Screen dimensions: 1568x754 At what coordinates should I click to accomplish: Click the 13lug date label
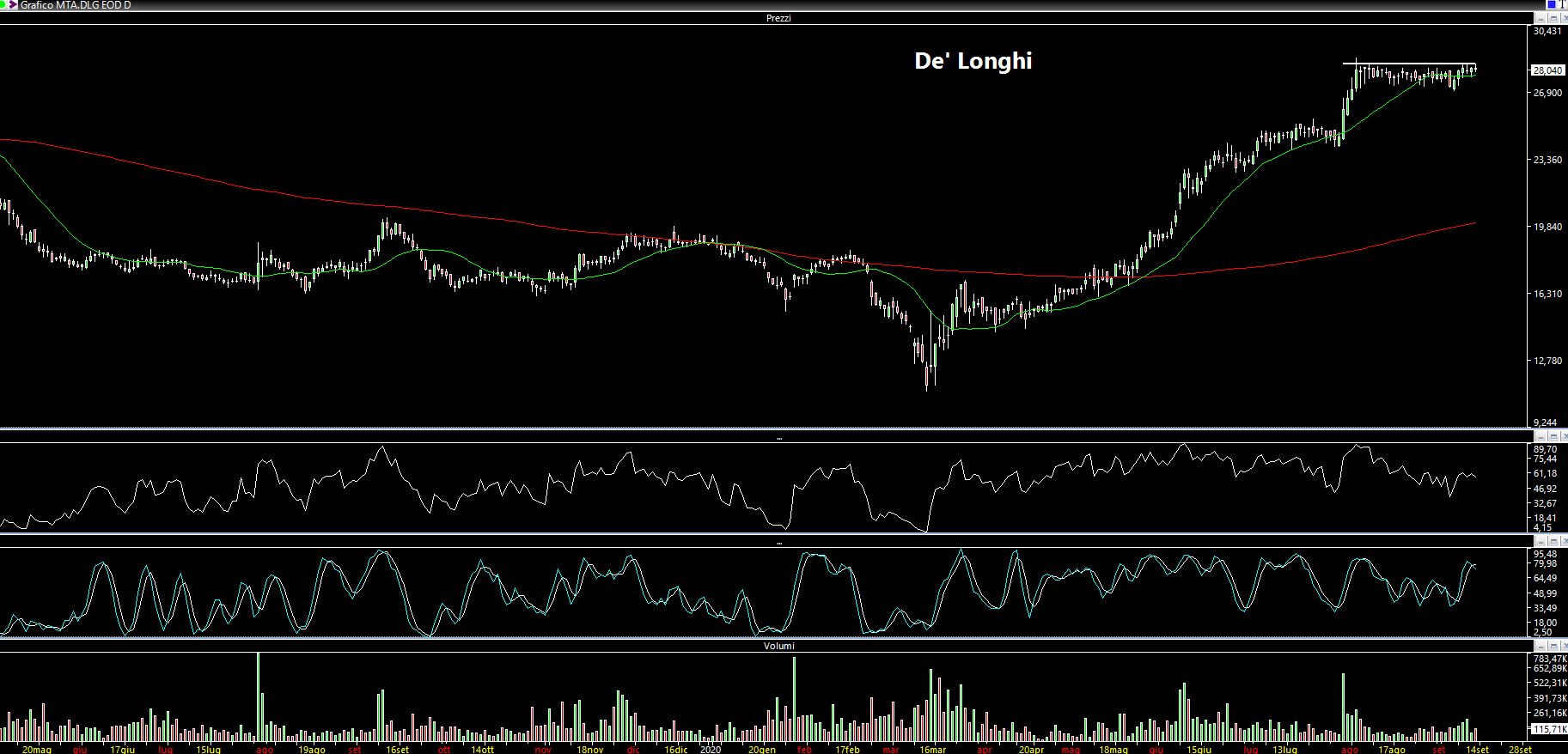[1284, 749]
